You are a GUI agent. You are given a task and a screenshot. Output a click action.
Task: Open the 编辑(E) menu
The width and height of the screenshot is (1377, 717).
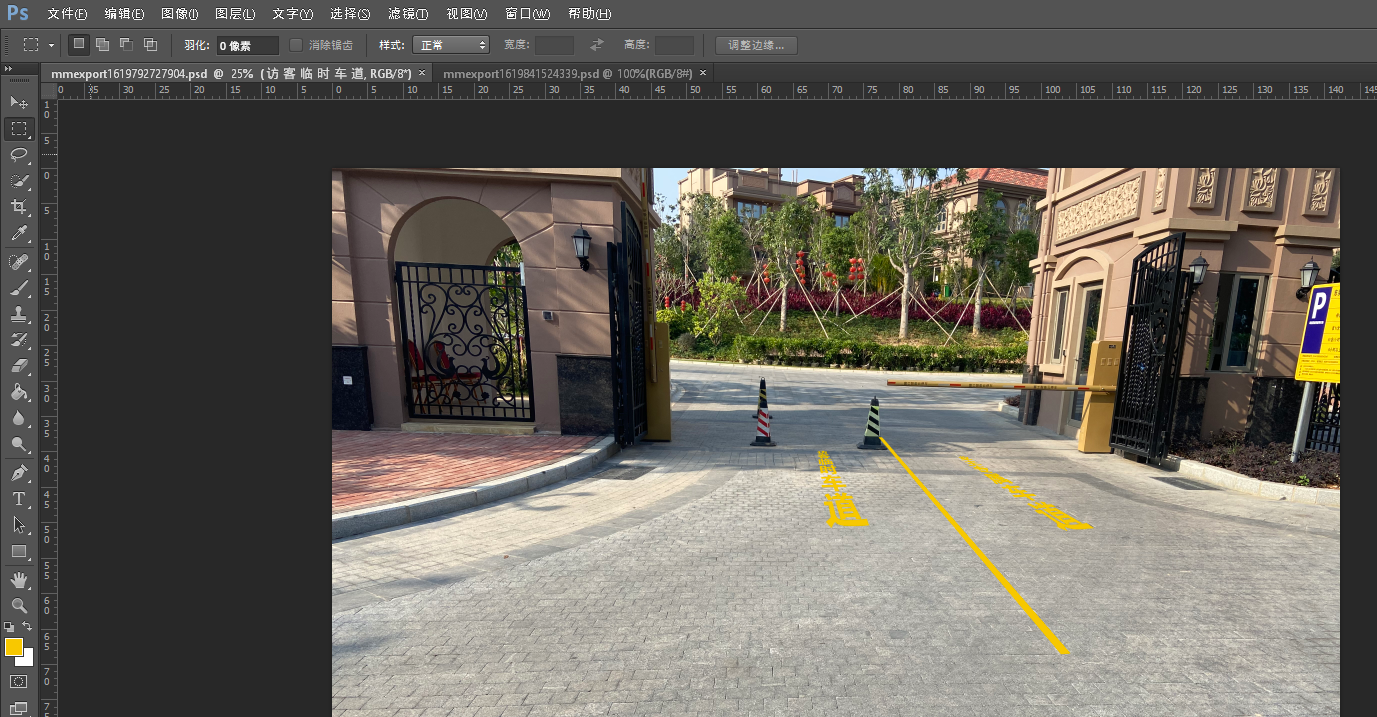tap(124, 14)
